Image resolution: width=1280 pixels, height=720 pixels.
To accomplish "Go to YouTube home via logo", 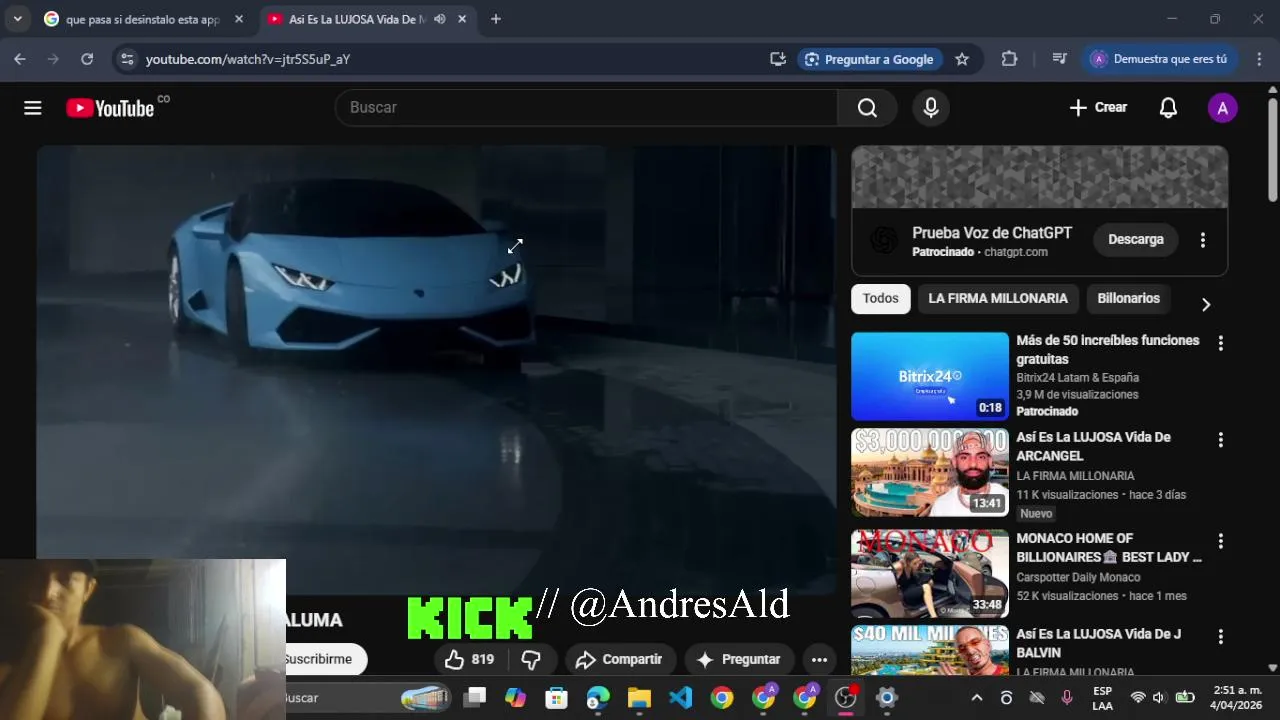I will [110, 108].
